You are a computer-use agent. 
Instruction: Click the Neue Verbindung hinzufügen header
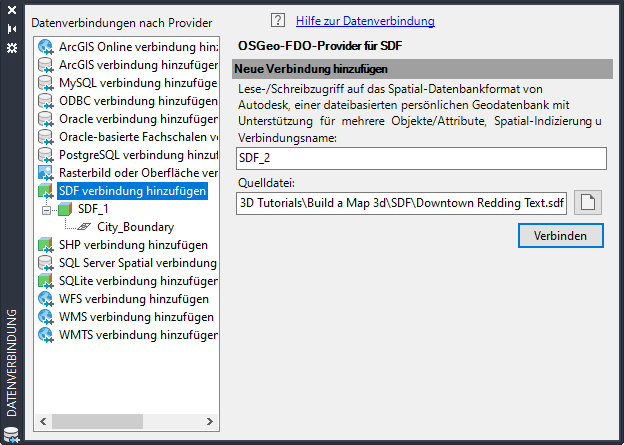point(422,69)
